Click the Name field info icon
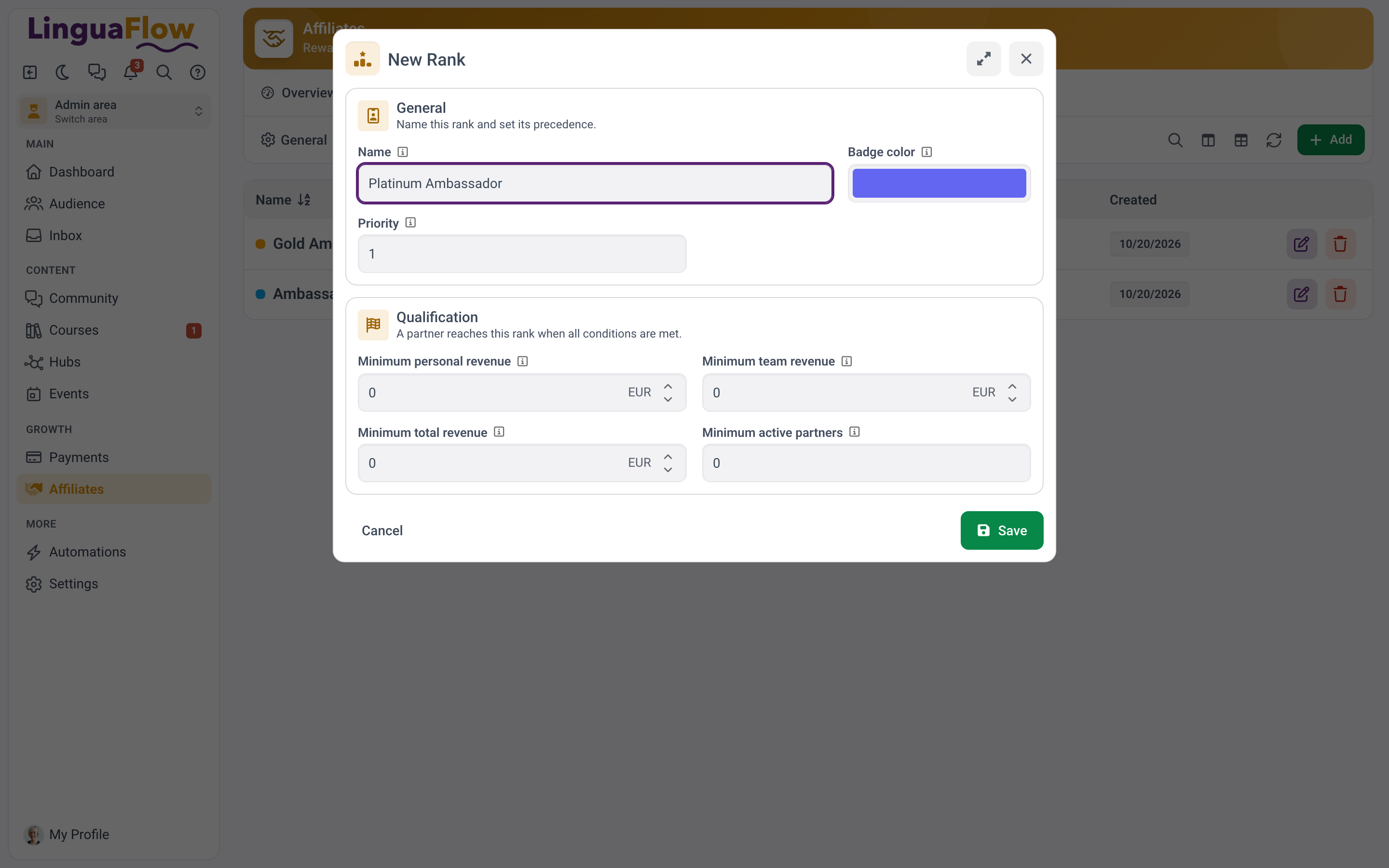The height and width of the screenshot is (868, 1389). (x=403, y=152)
